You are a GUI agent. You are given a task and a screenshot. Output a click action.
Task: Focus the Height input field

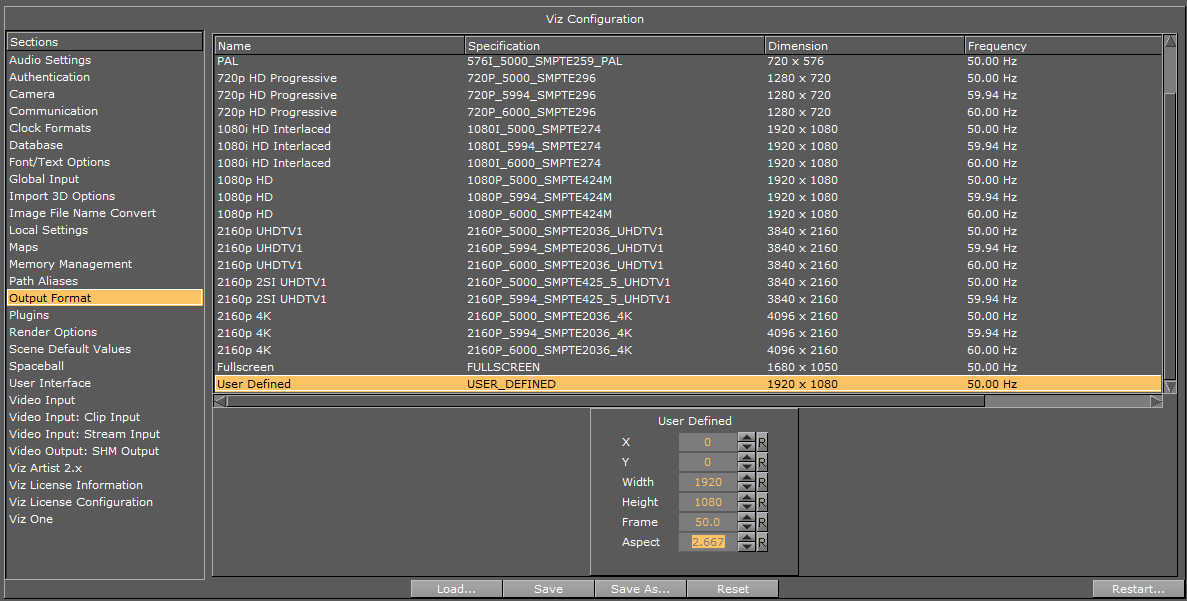coord(708,502)
